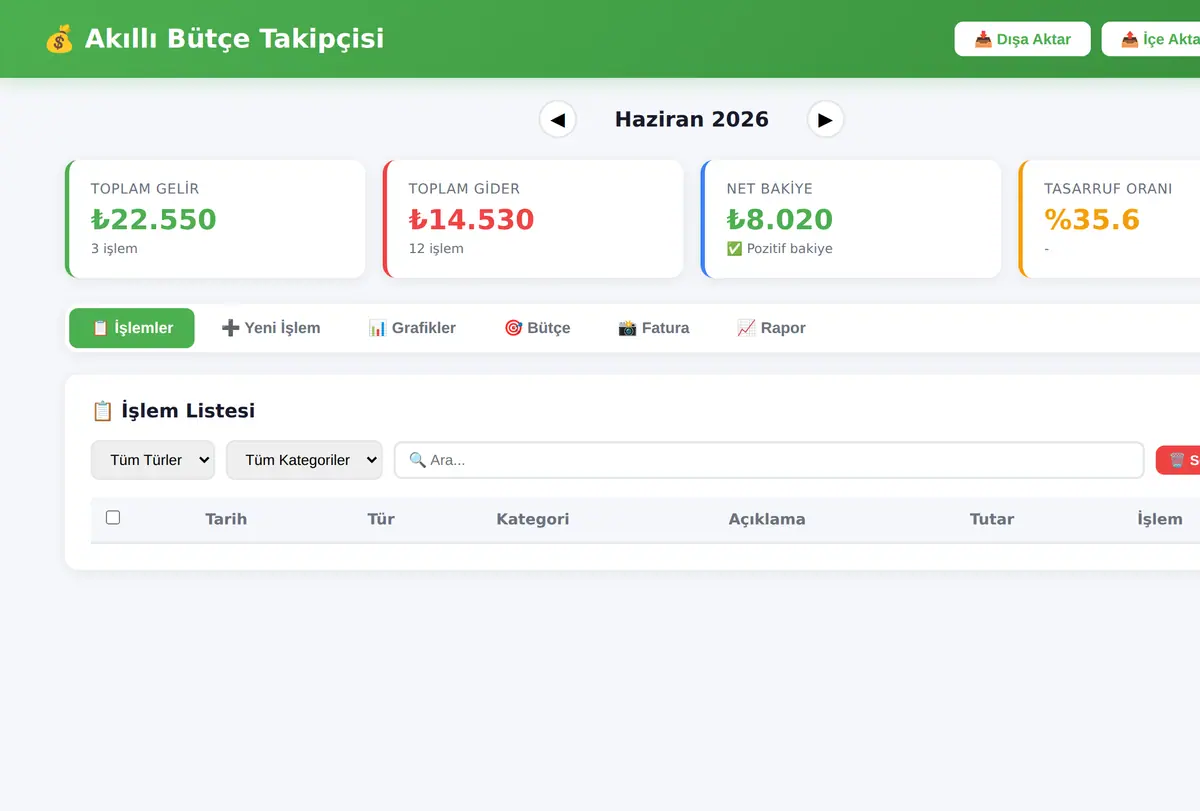Open the Yeni İşlem tab
1200x811 pixels.
[x=270, y=328]
